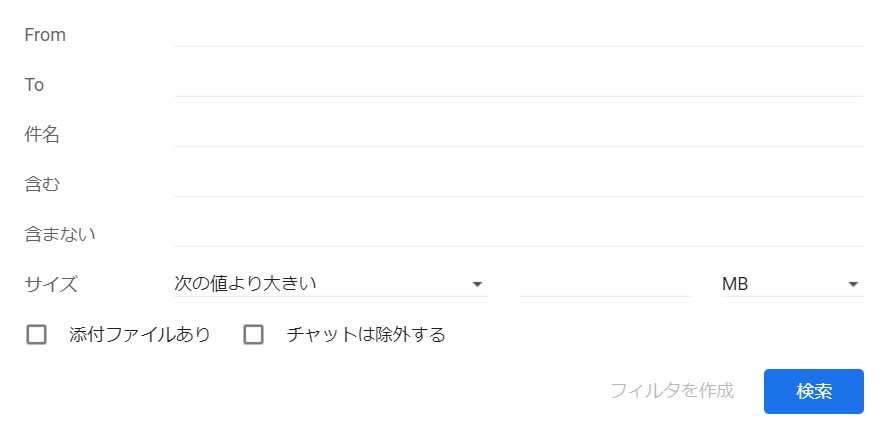The height and width of the screenshot is (430, 886).
Task: Click the サイズ label
Action: pyautogui.click(x=50, y=284)
